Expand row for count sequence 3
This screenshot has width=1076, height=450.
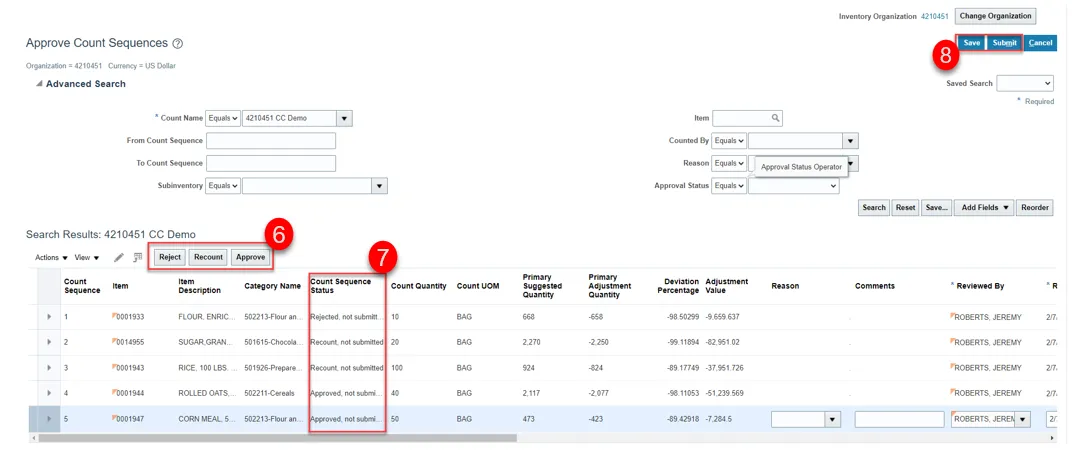coord(49,368)
